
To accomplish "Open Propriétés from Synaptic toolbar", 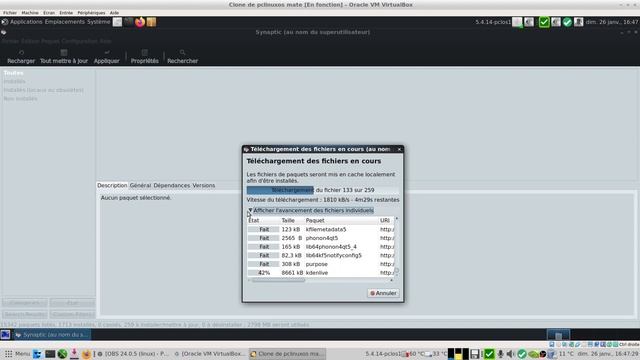I will [144, 56].
